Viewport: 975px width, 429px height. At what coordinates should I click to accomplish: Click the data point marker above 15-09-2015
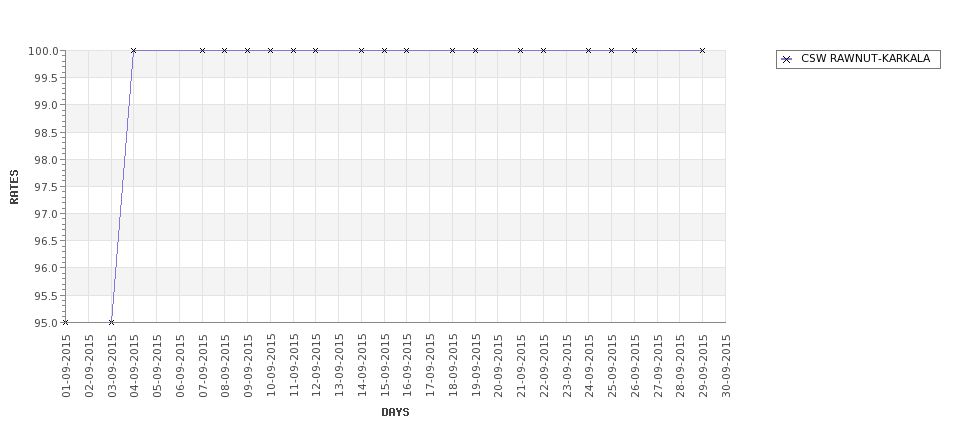pos(384,50)
